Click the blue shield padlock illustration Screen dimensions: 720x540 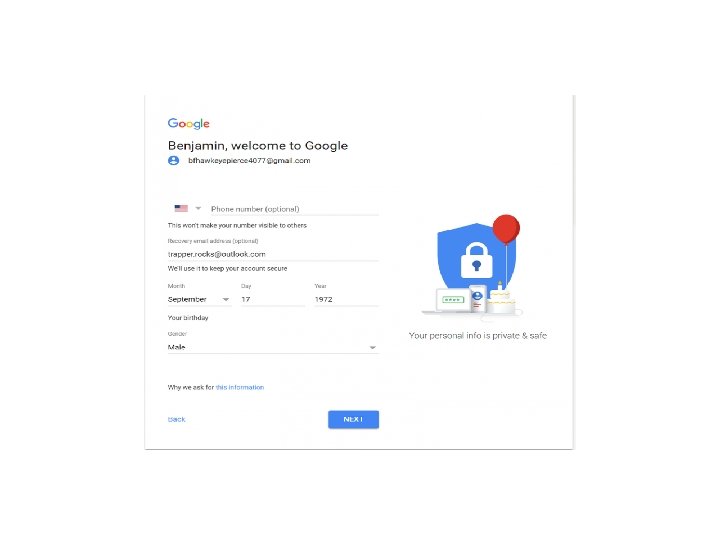(476, 257)
